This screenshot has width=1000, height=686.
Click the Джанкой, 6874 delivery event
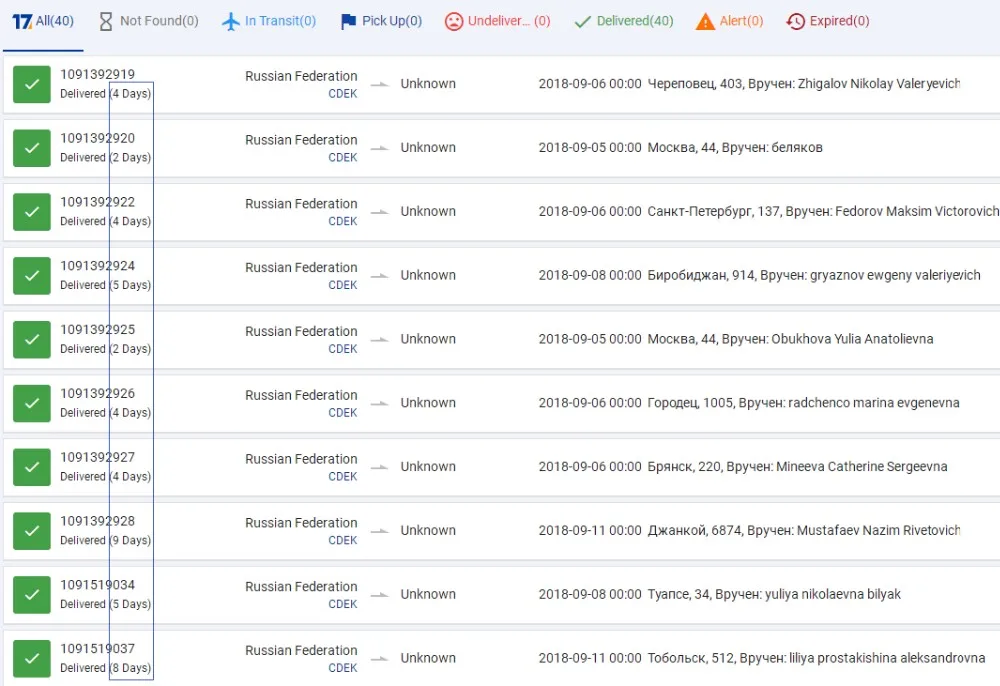pyautogui.click(x=804, y=530)
